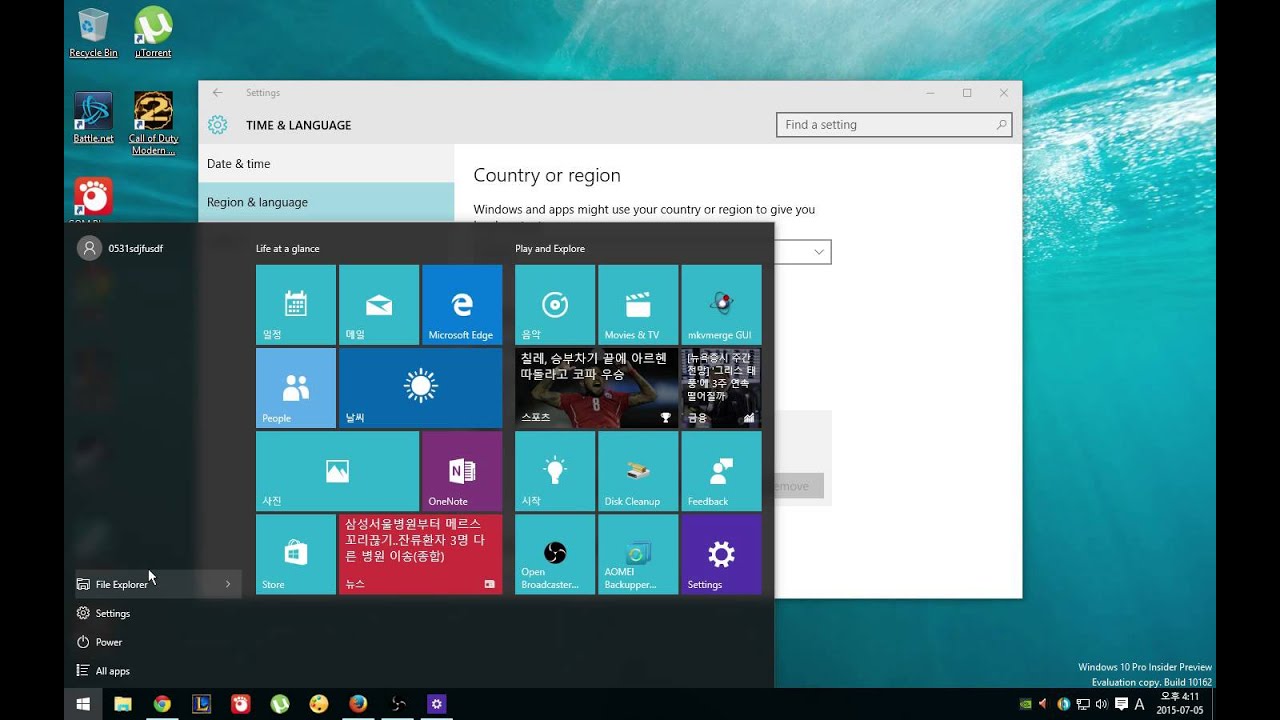1280x720 pixels.
Task: Open the 메일 mail tile
Action: pos(379,305)
